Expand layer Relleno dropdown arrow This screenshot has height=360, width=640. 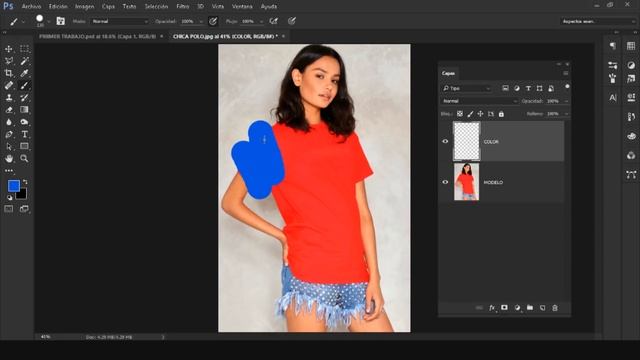point(566,114)
